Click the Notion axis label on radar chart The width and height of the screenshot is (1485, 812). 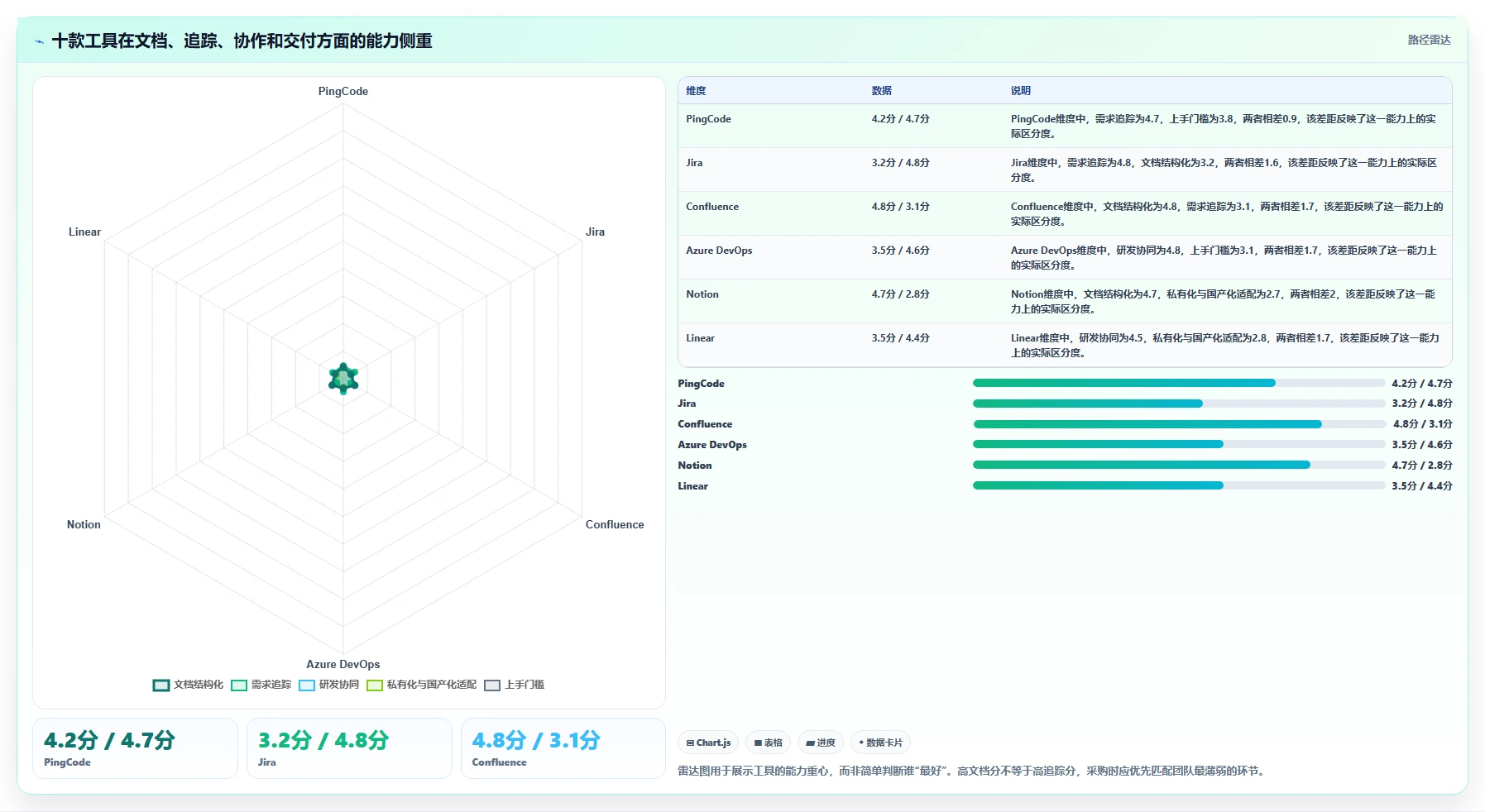pyautogui.click(x=84, y=524)
